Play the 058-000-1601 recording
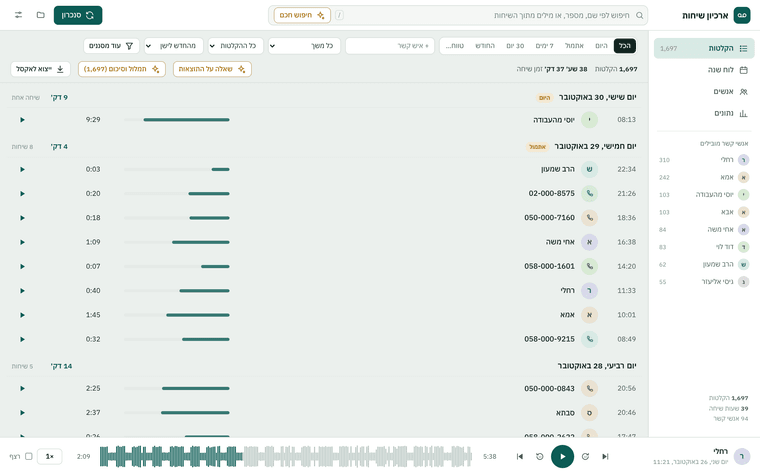Viewport: 760px width, 475px height. pyautogui.click(x=22, y=266)
